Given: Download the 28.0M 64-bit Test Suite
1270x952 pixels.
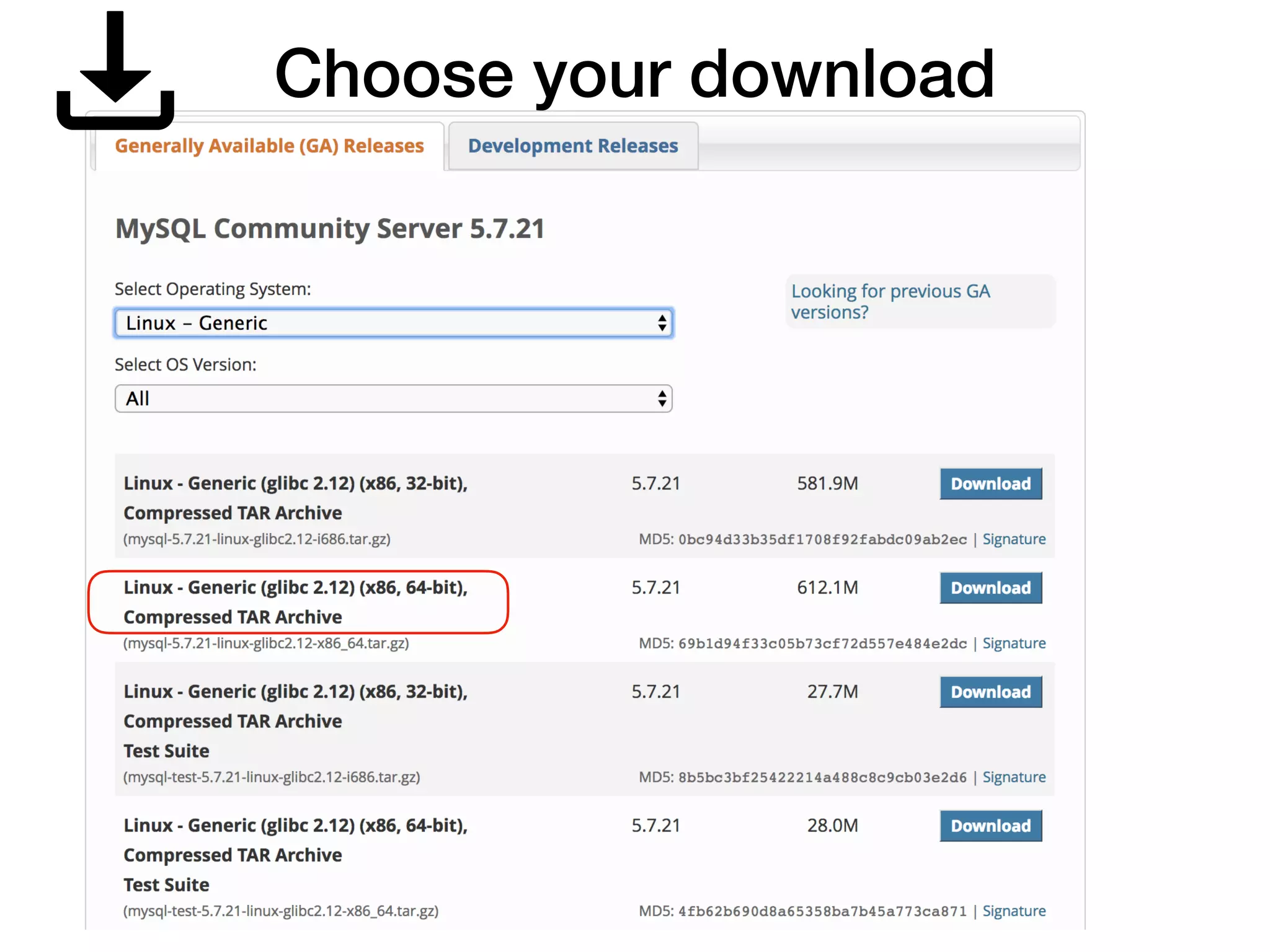Looking at the screenshot, I should [x=990, y=826].
